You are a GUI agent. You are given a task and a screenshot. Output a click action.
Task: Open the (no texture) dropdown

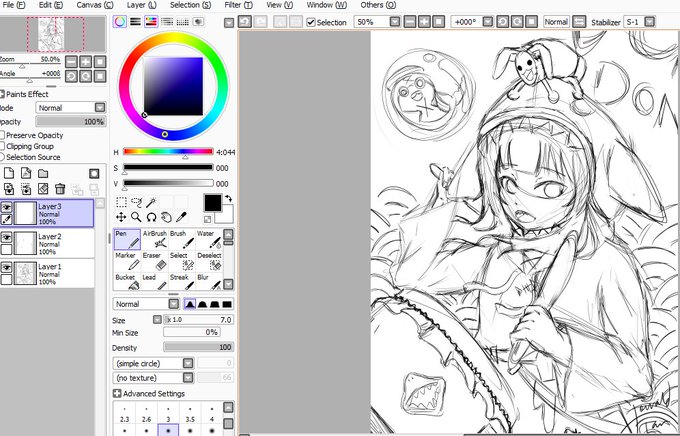[188, 378]
